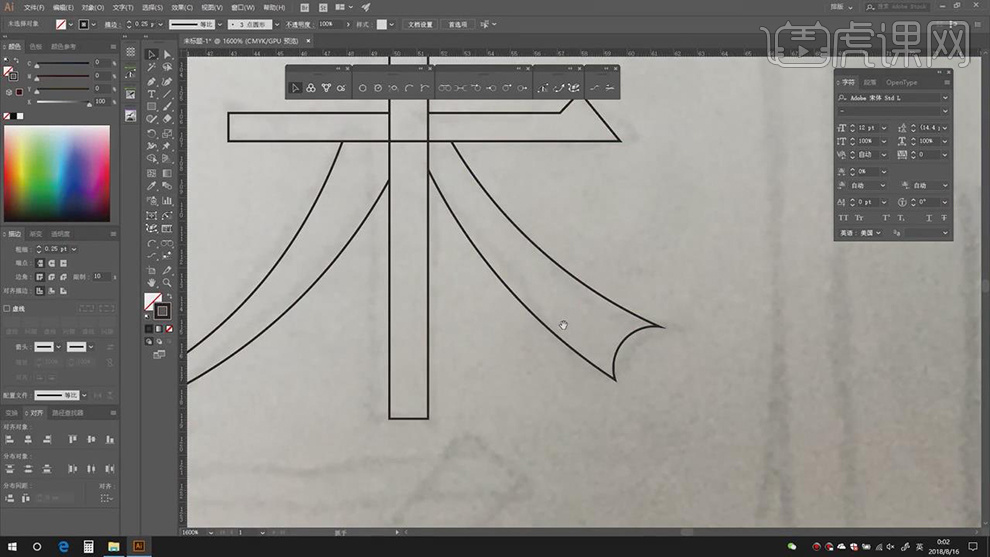
Task: Expand the stroke weight 0.25 pt dropdown
Action: [153, 24]
